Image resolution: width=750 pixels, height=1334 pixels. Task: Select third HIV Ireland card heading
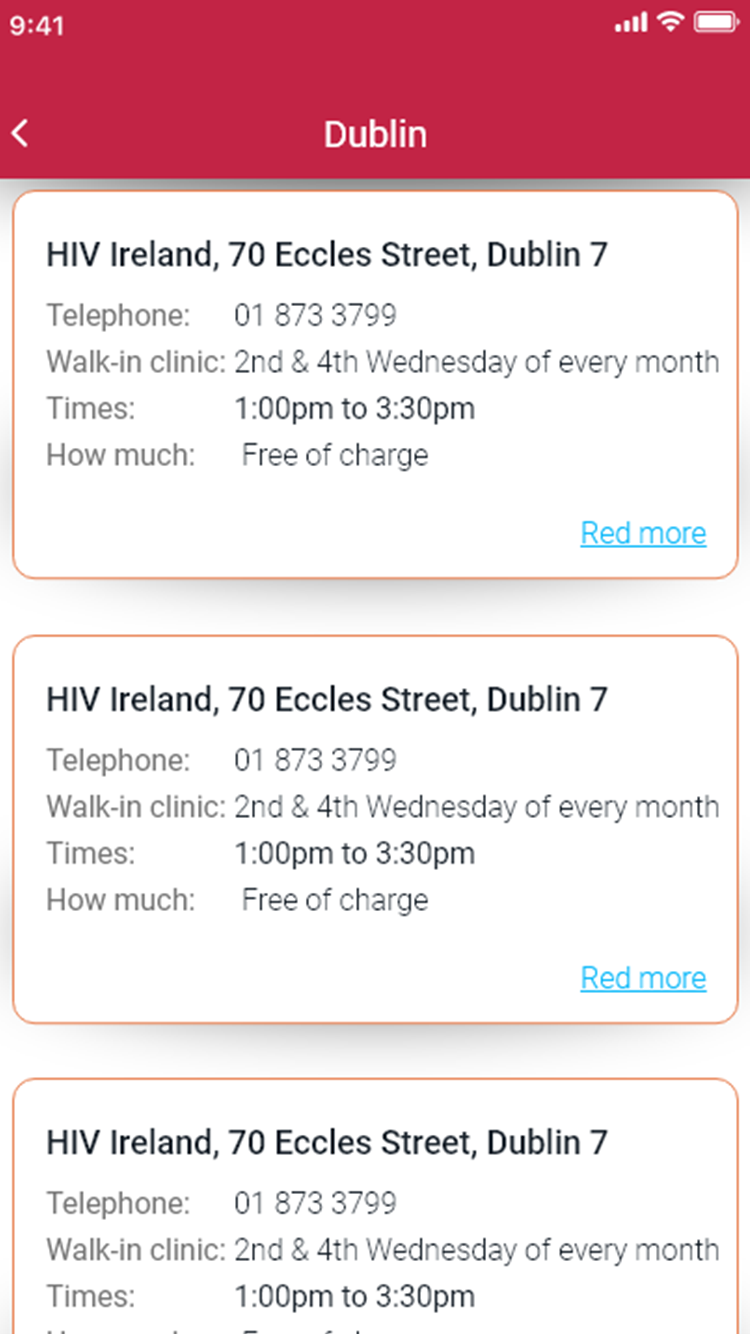coord(327,1143)
